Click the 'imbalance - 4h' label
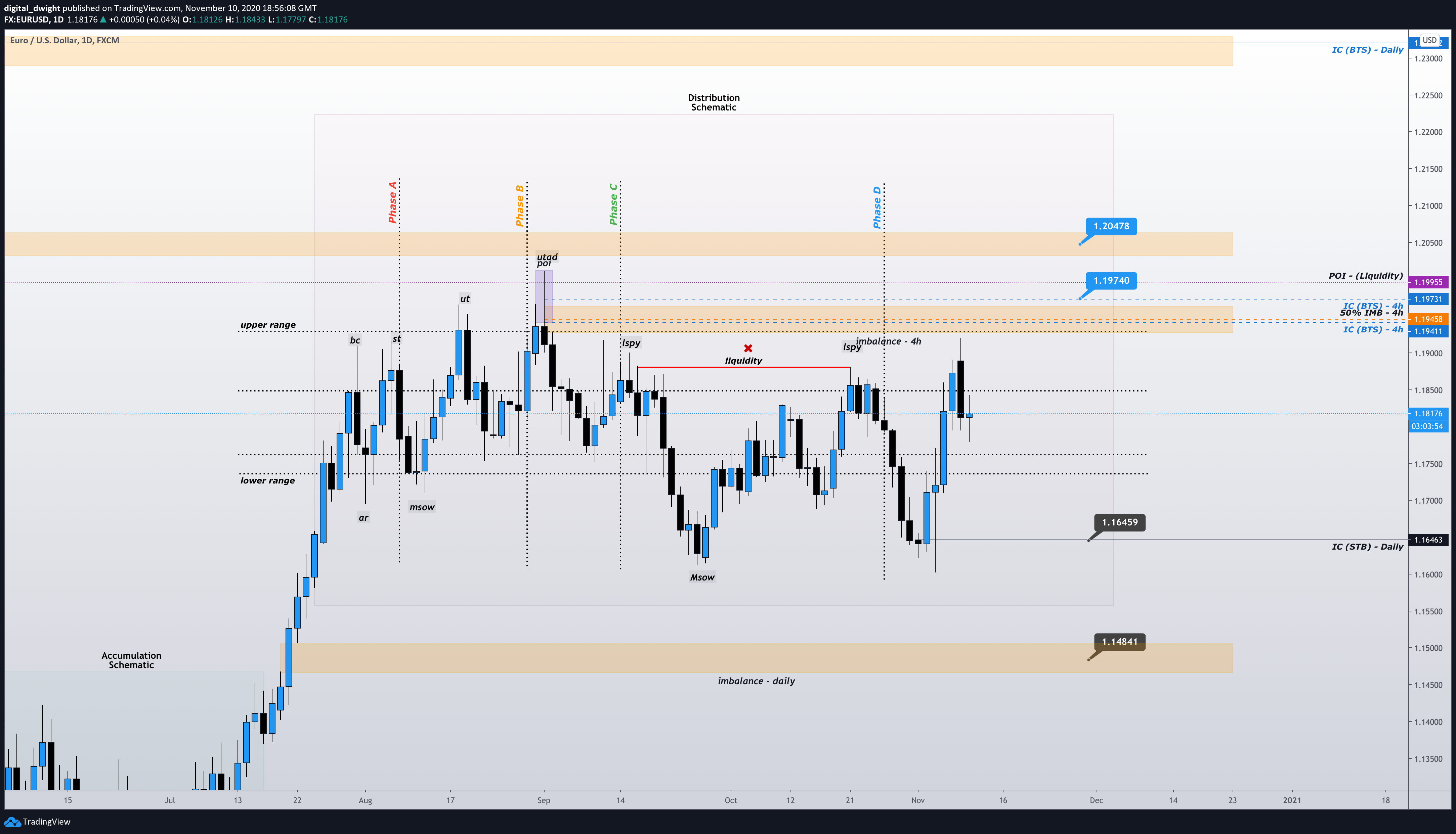1456x834 pixels. point(889,341)
